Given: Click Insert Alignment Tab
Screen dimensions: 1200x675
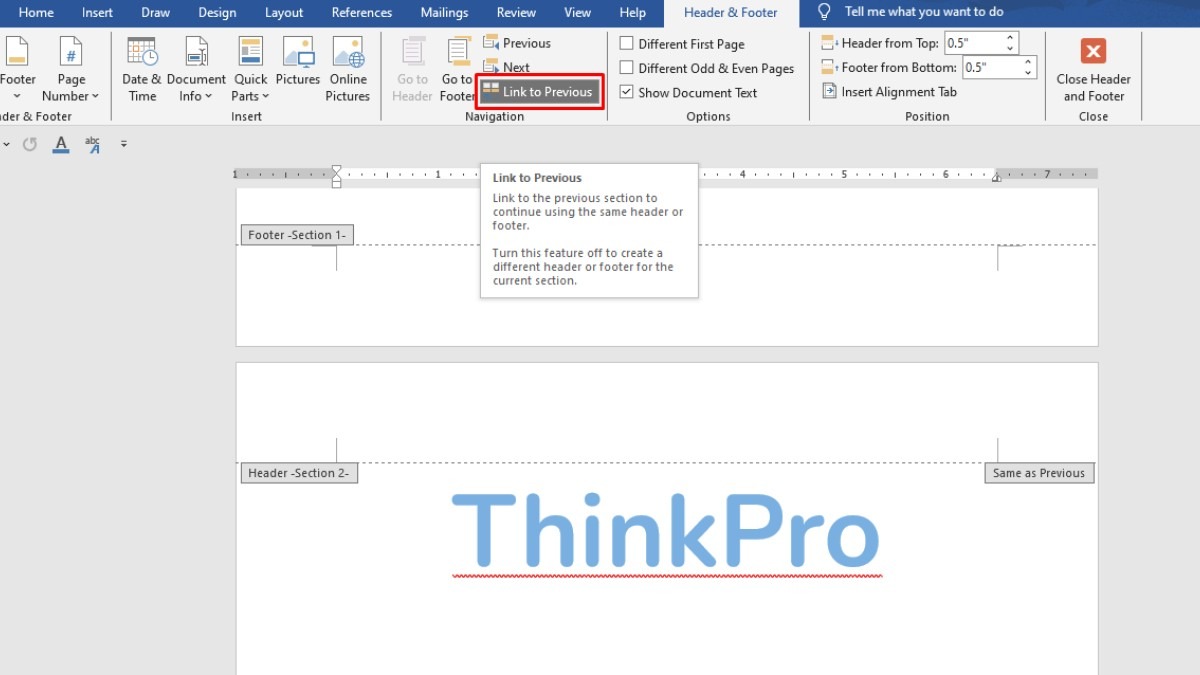Looking at the screenshot, I should (890, 91).
